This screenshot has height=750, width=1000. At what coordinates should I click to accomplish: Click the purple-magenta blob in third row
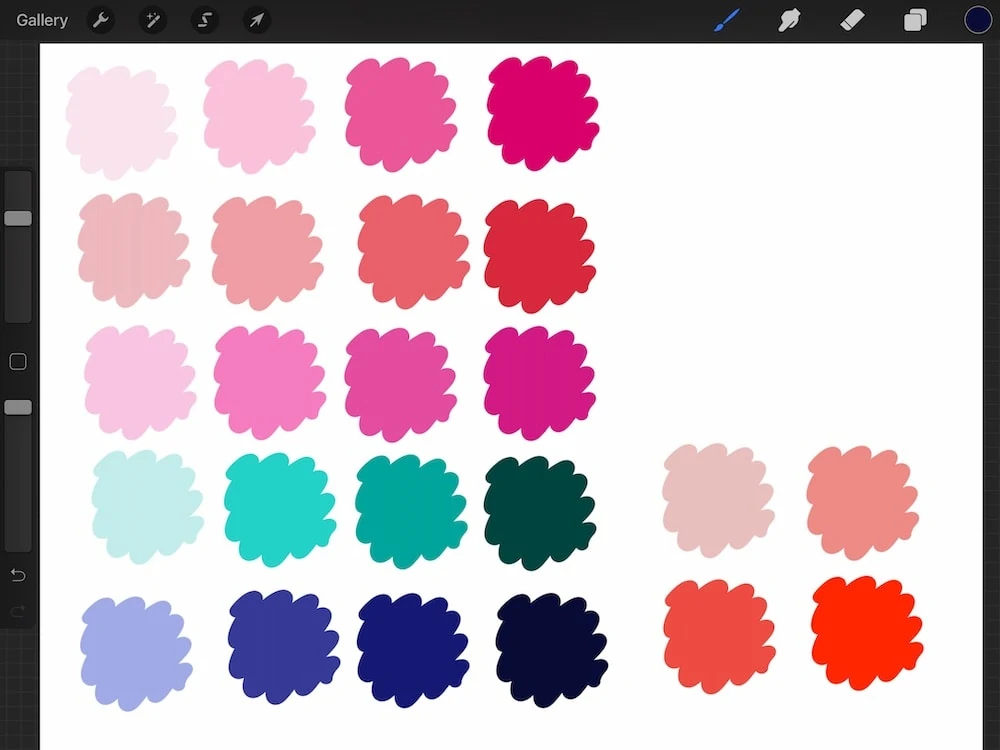(x=540, y=383)
